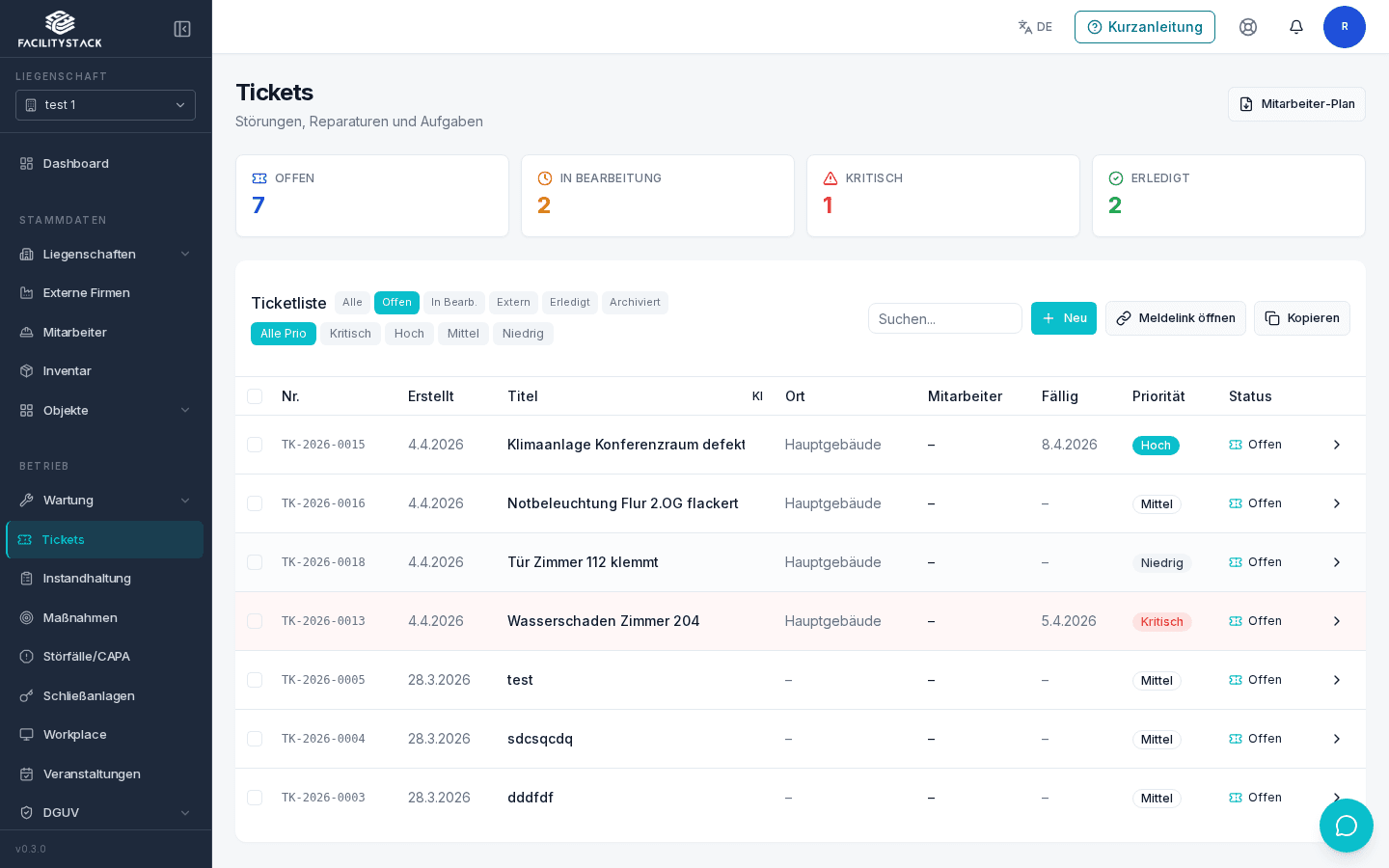
Task: Open the support lifebuoy icon
Action: [1248, 27]
